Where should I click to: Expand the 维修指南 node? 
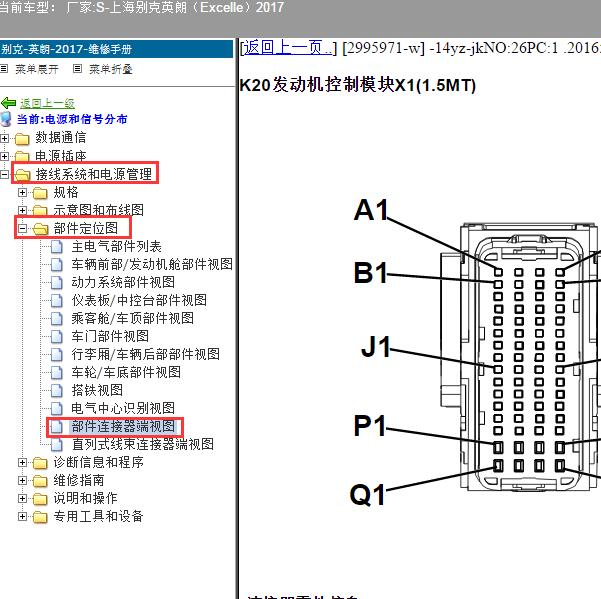pyautogui.click(x=22, y=481)
